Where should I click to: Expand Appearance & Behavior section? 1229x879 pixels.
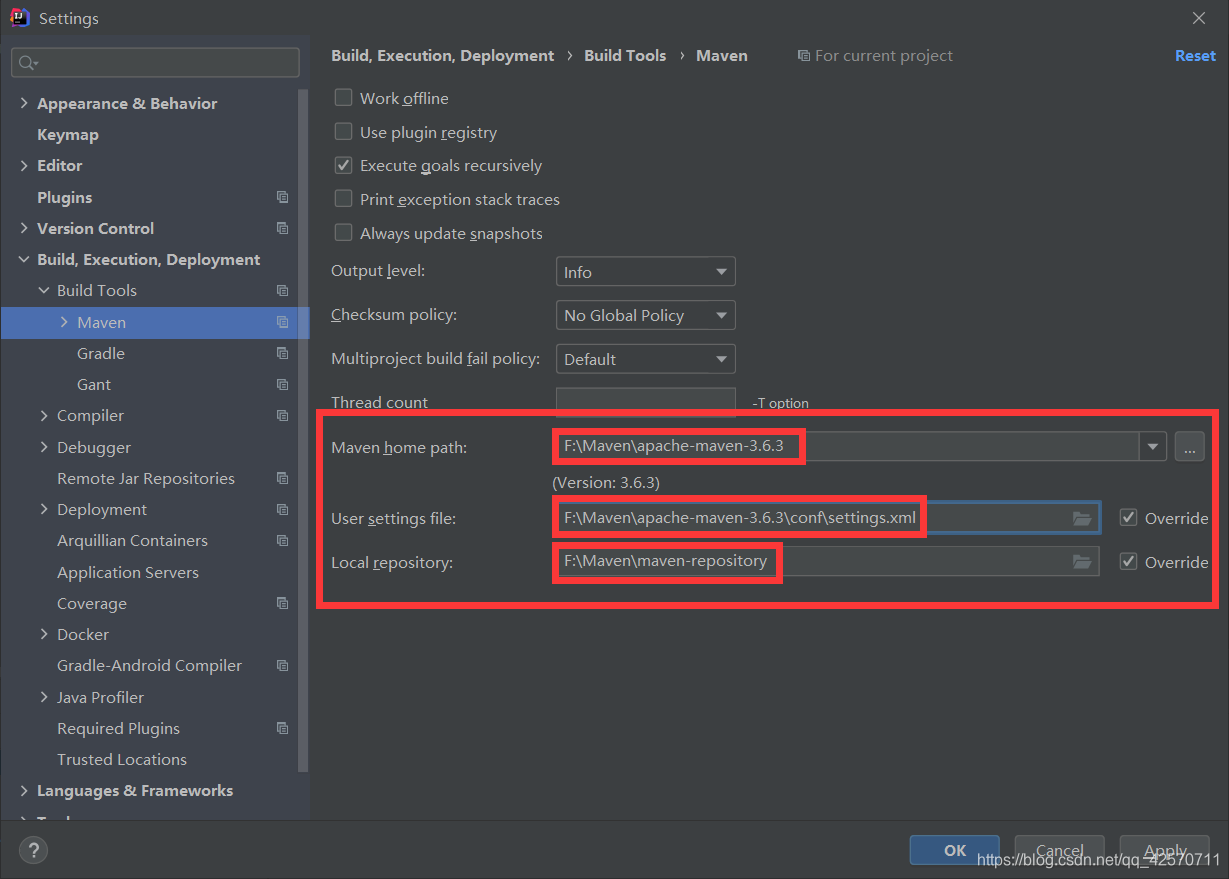coord(24,103)
